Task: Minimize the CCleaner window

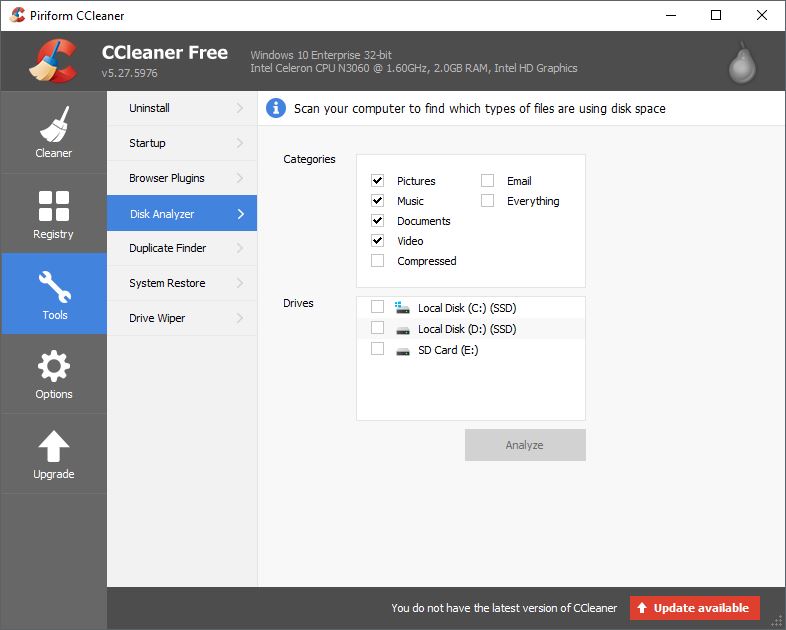Action: (671, 15)
